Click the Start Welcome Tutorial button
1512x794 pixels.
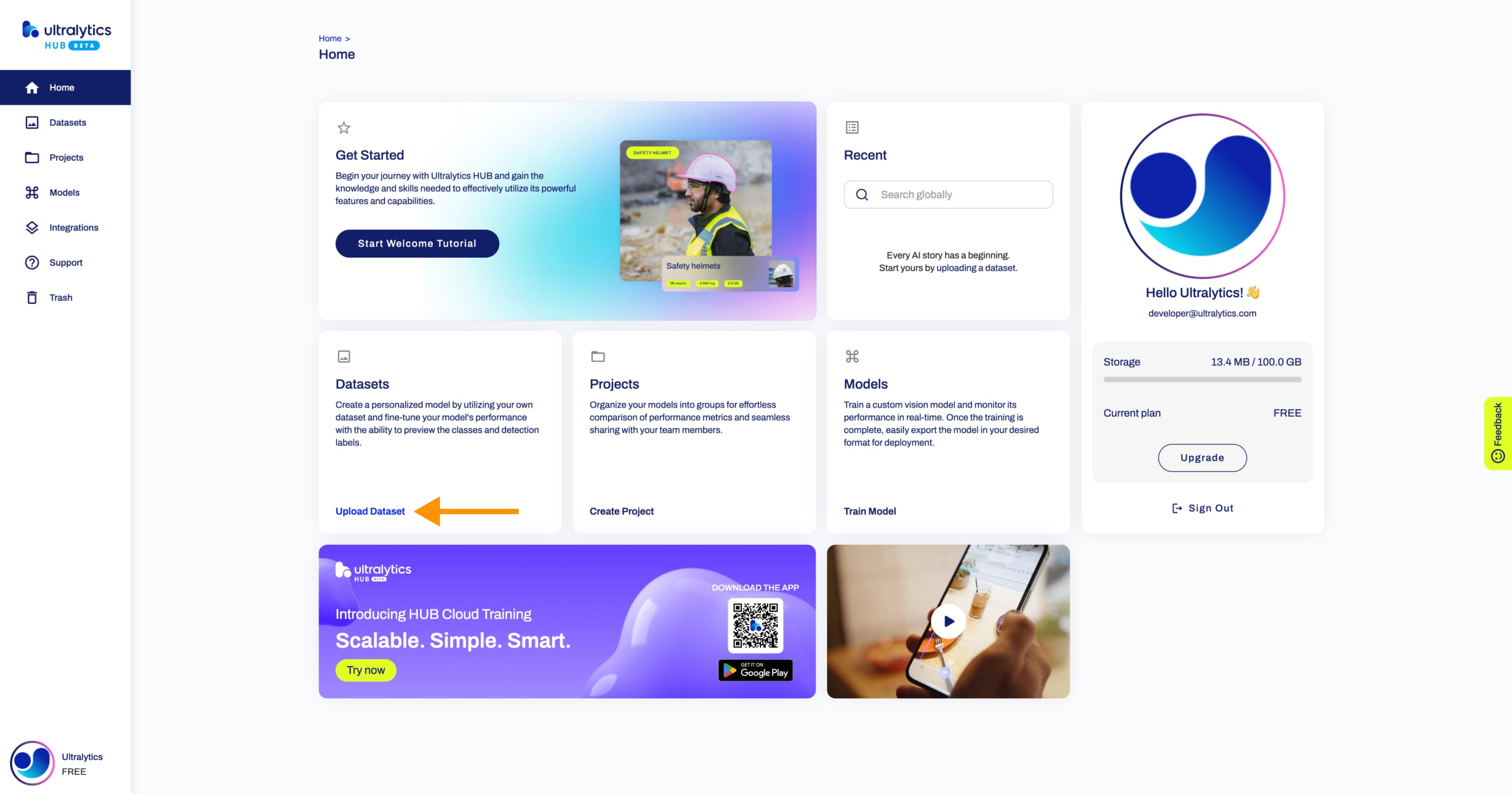[417, 243]
